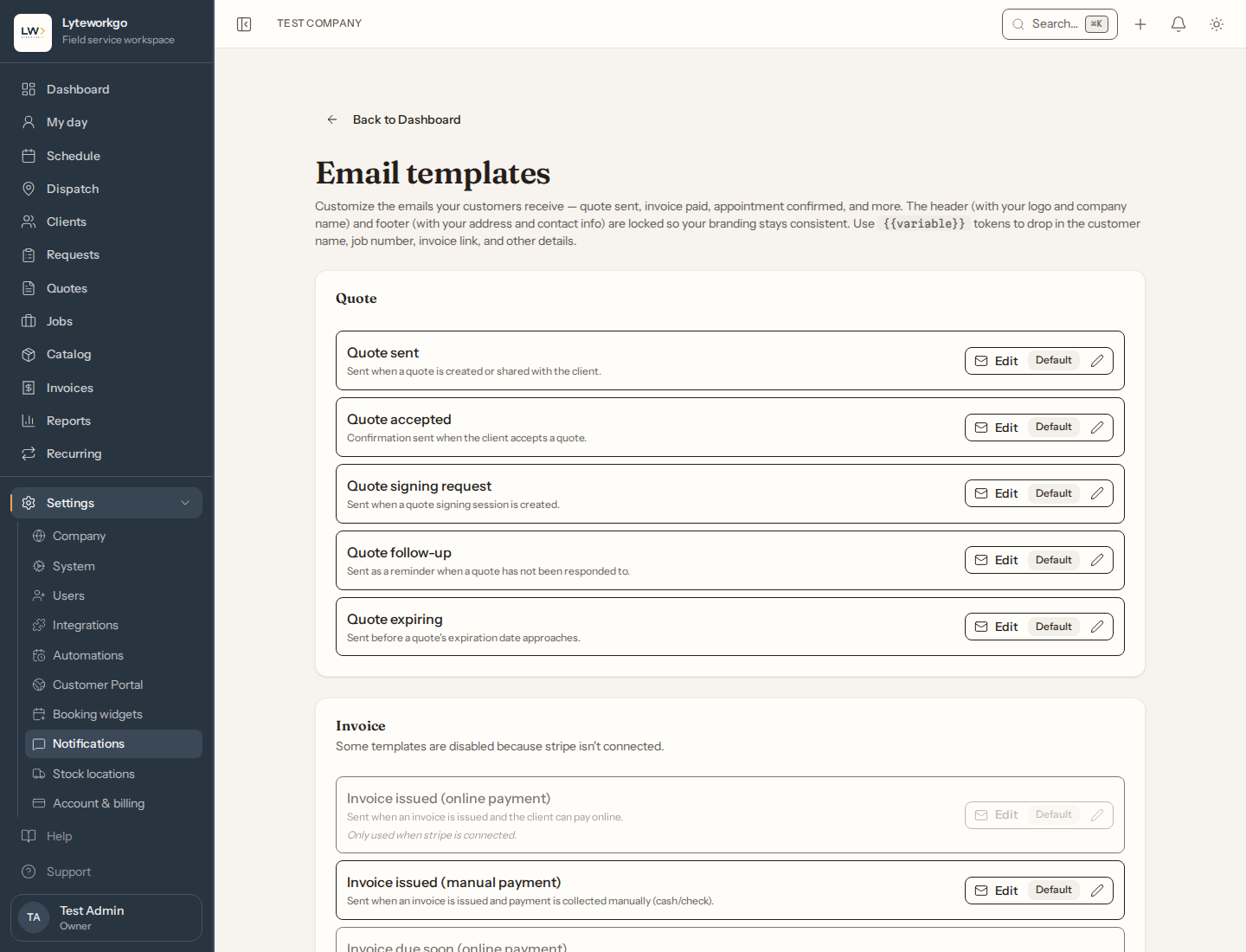Click the pencil icon on Quote signing request

1097,493
